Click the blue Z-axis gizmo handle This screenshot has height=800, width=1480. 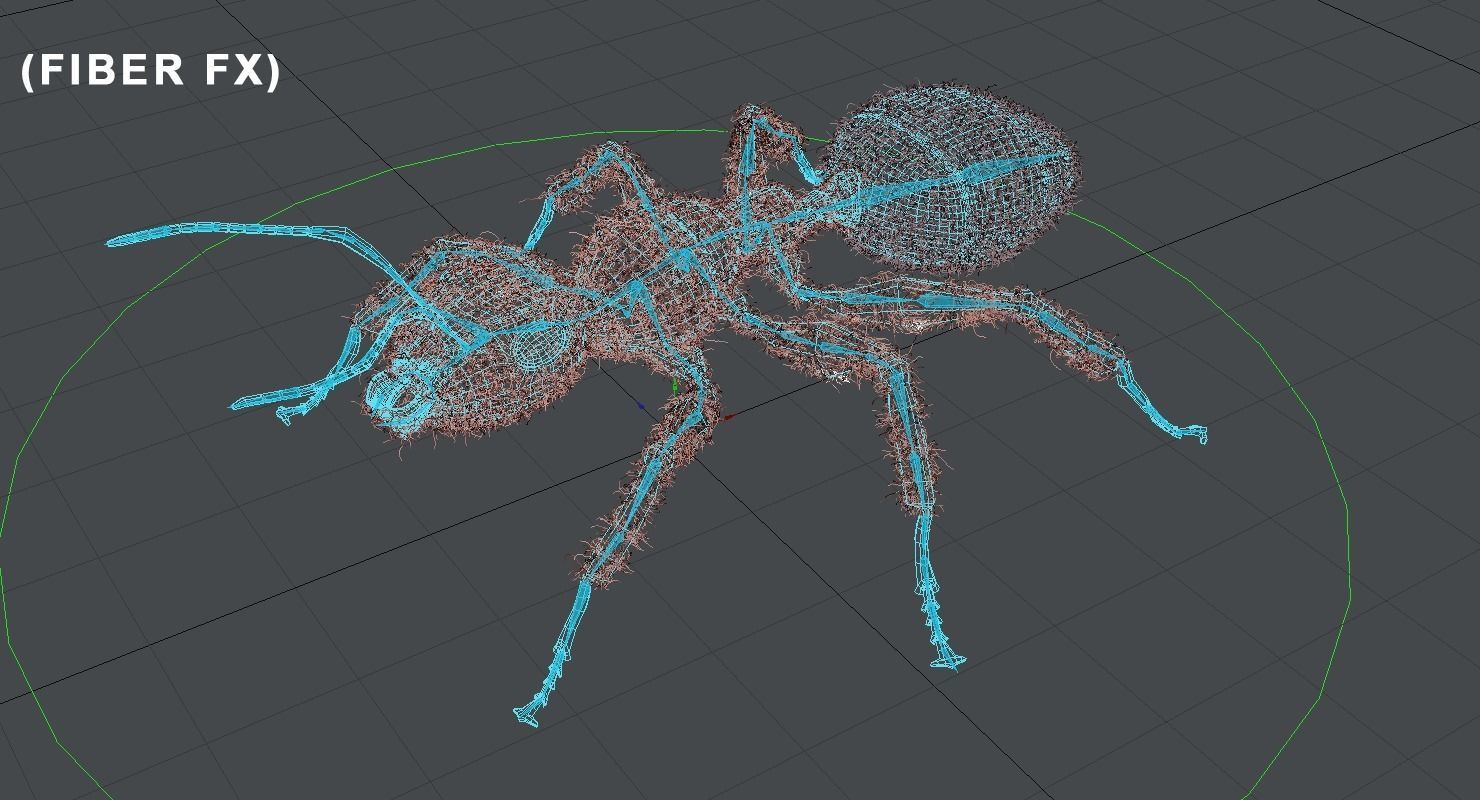641,406
